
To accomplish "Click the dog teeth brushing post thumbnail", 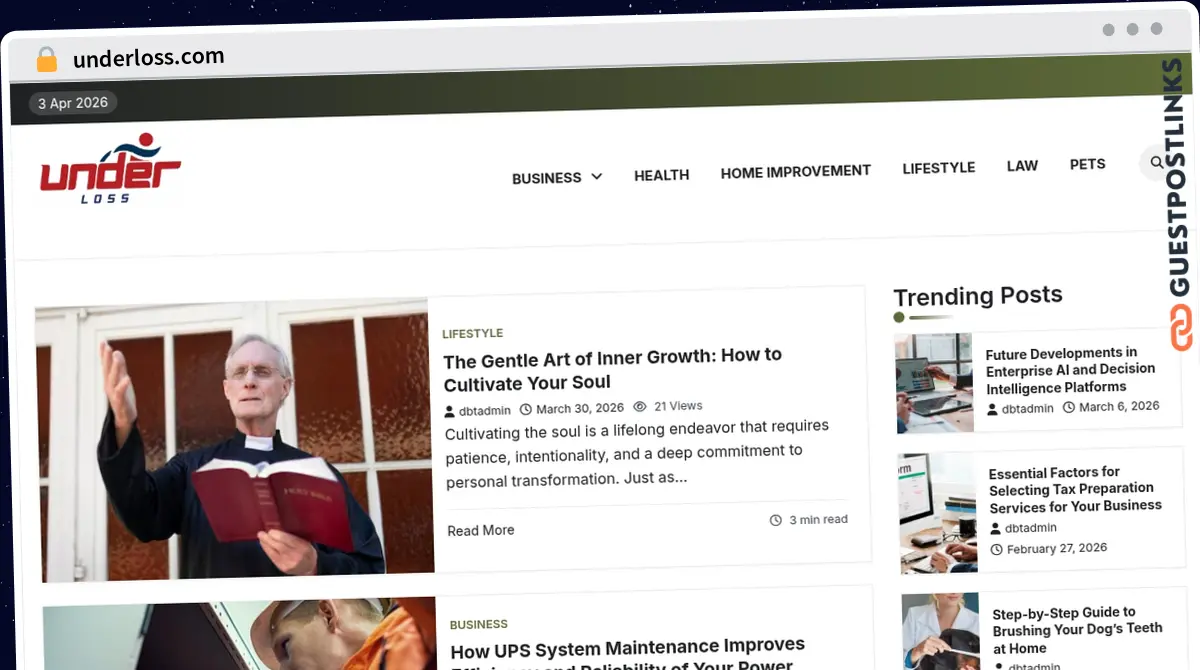I will [x=941, y=632].
